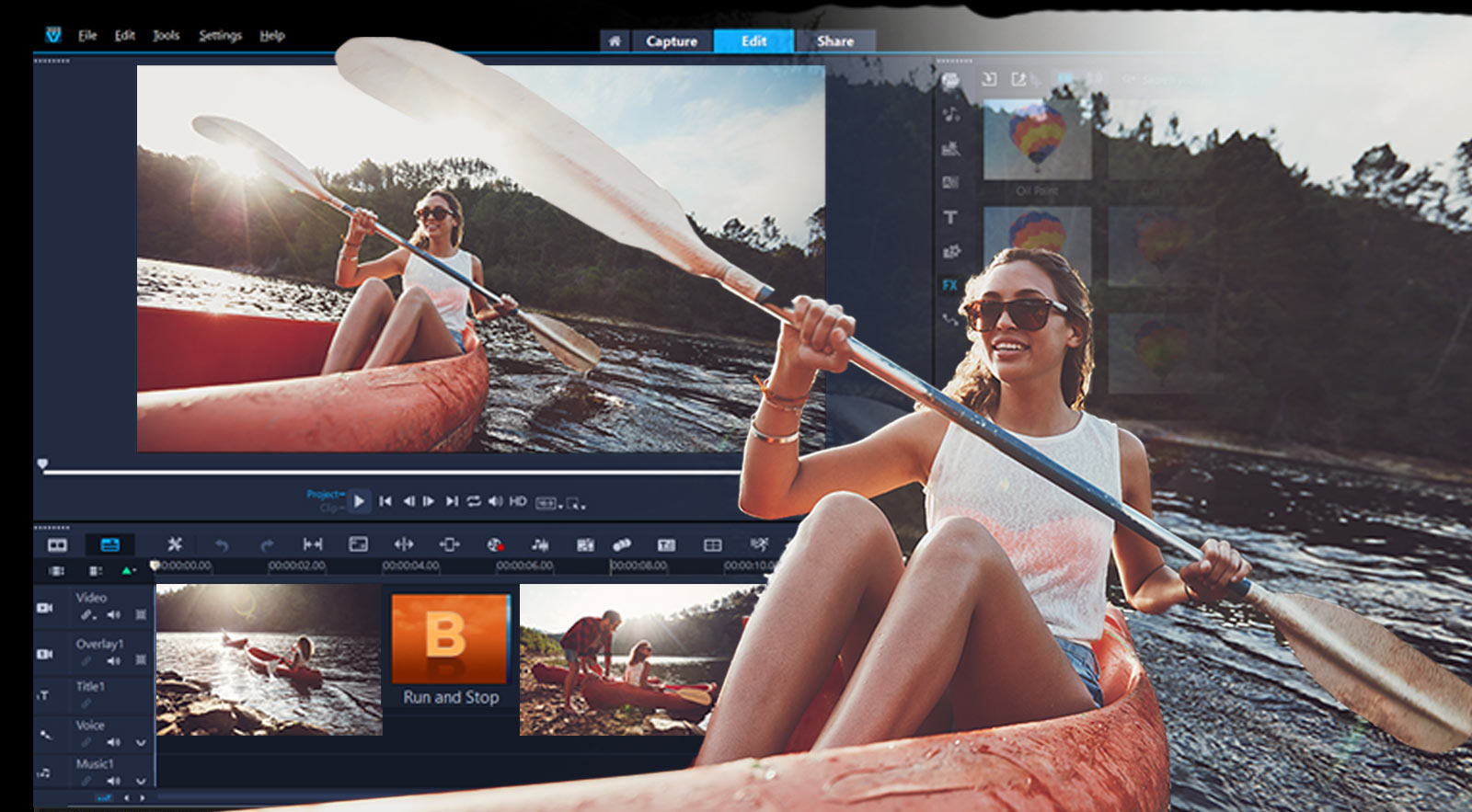Open the Help menu
Screen dimensions: 1472x812
(x=271, y=36)
